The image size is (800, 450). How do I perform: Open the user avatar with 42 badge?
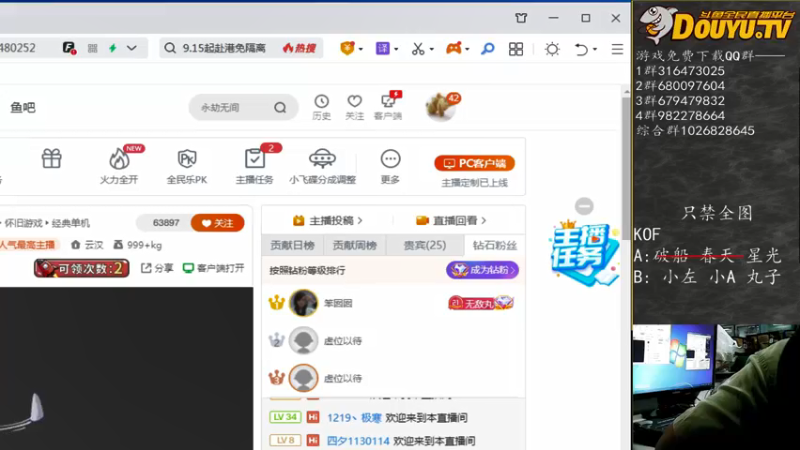click(x=440, y=107)
